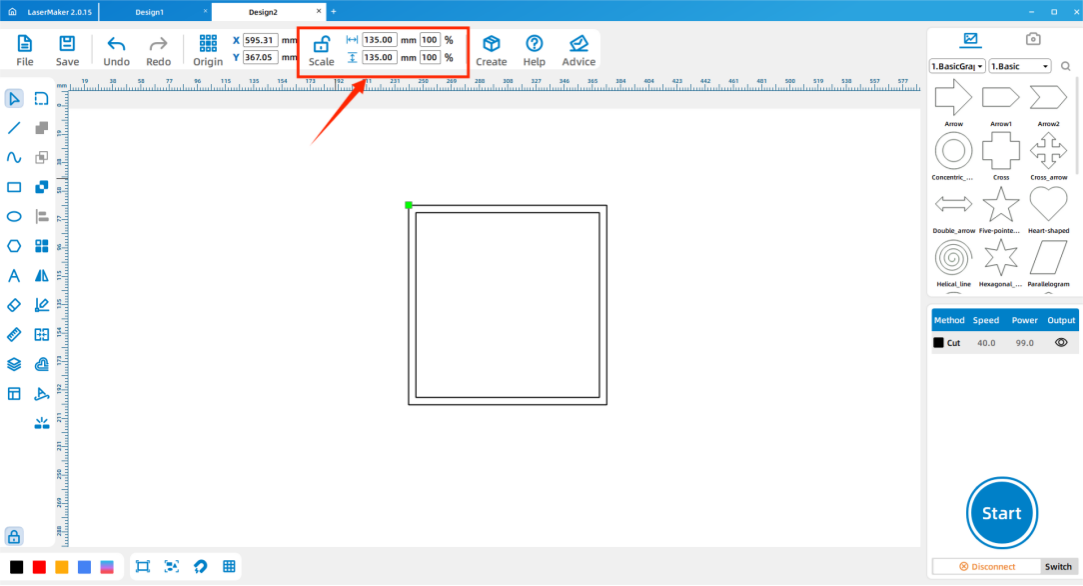Search the shape library with magnifier
This screenshot has height=586, width=1083.
[1066, 66]
